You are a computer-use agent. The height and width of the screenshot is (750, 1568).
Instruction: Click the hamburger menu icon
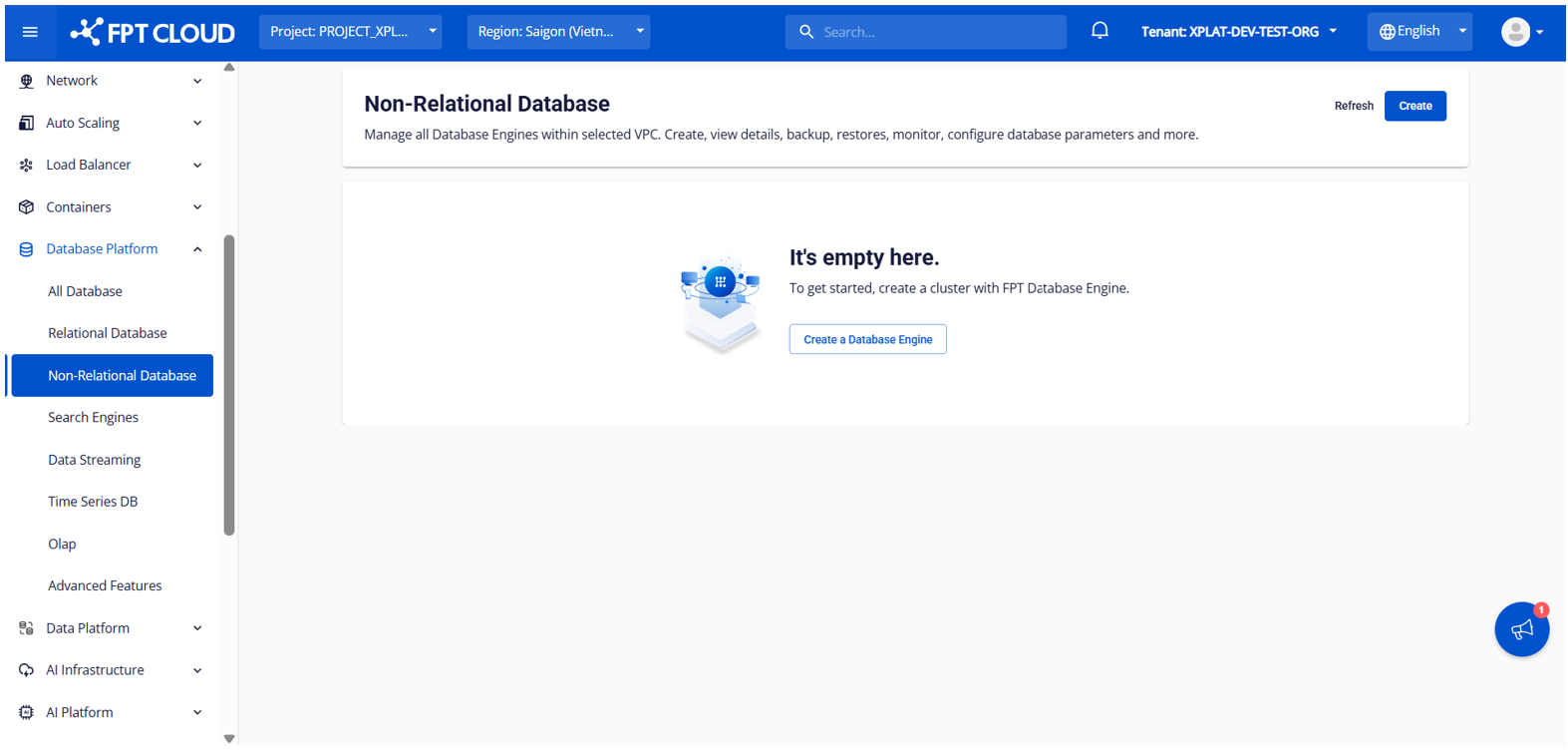[30, 32]
